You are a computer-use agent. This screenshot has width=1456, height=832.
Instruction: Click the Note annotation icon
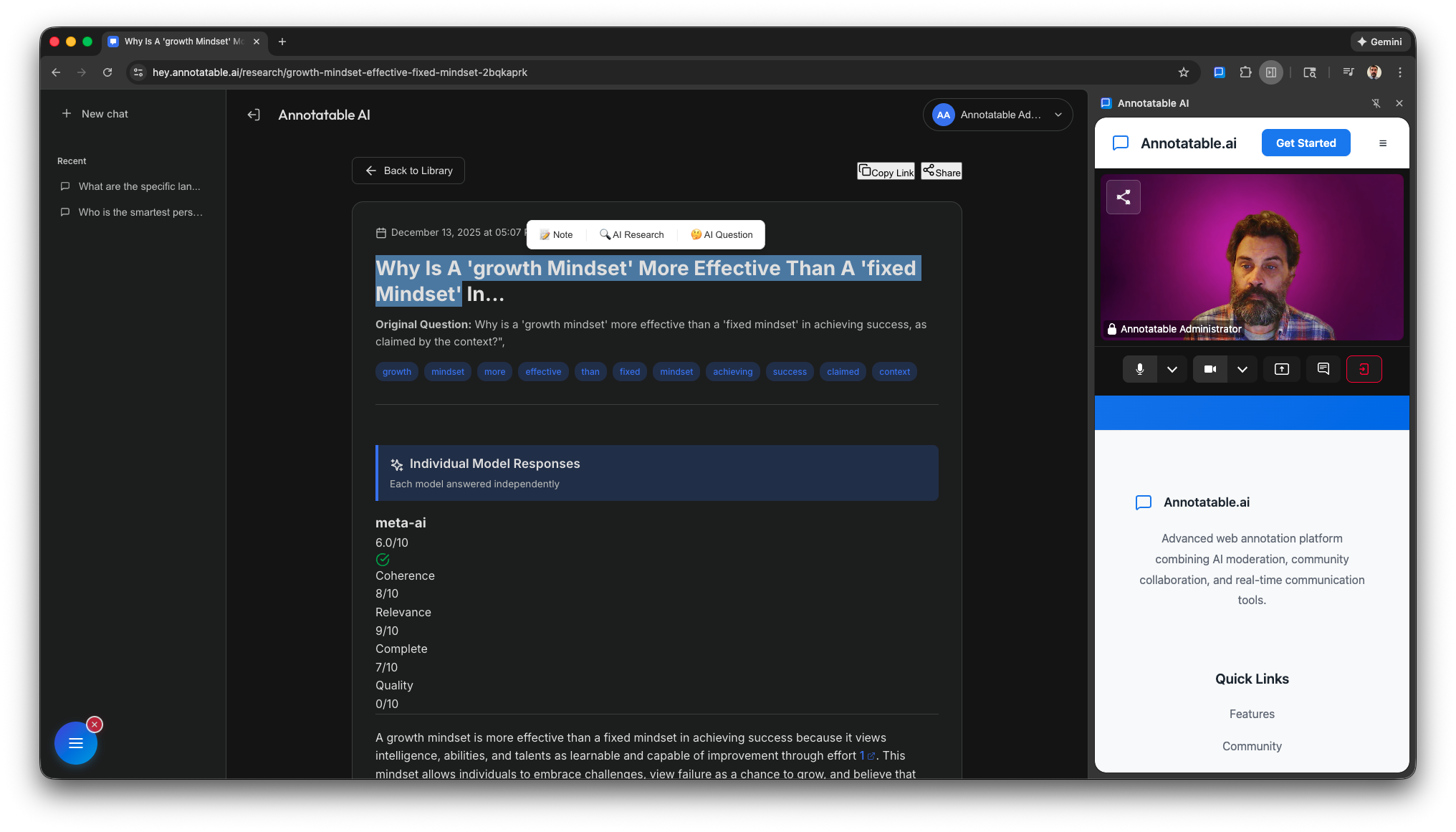(555, 234)
